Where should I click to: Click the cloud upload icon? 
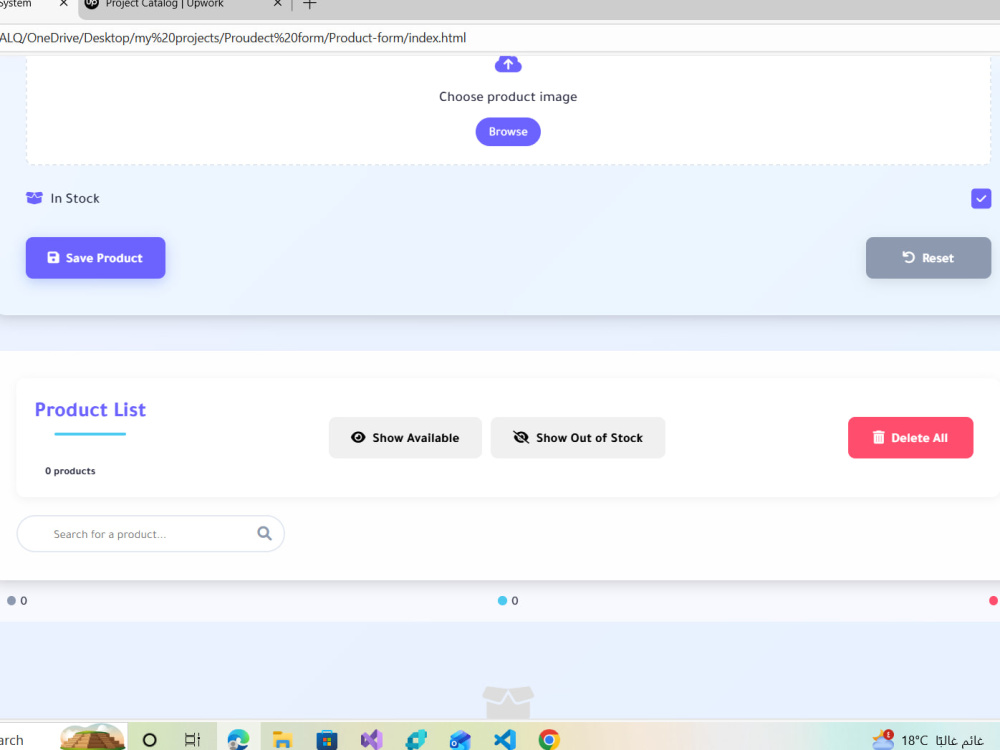coord(508,64)
